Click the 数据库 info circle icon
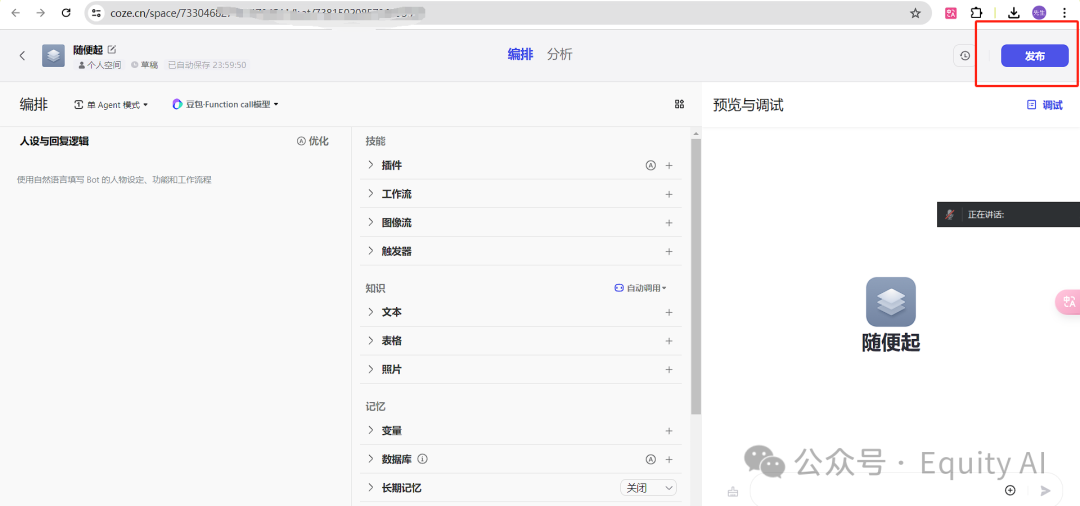1080x506 pixels. coord(422,460)
